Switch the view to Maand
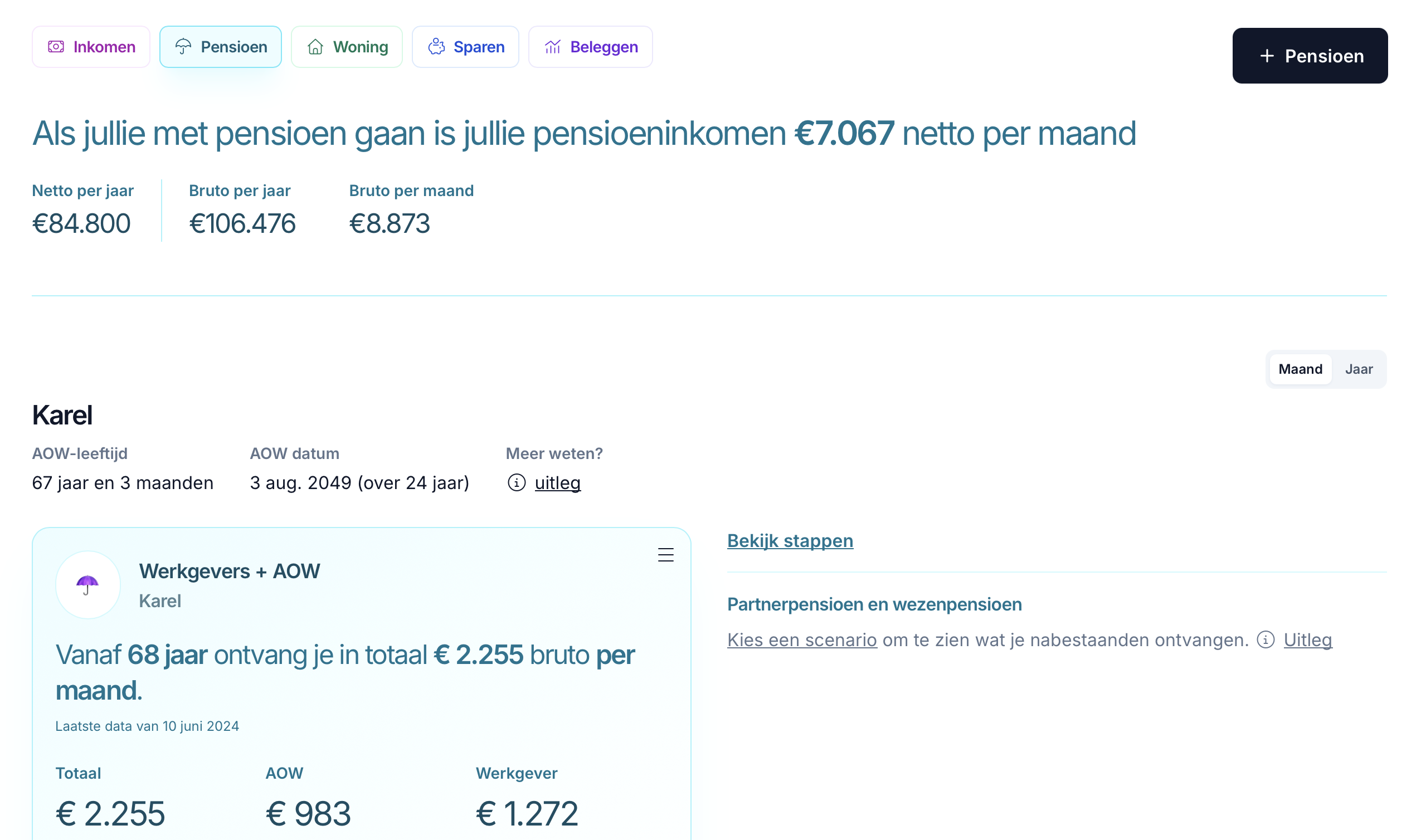Viewport: 1421px width, 840px height. 1300,369
